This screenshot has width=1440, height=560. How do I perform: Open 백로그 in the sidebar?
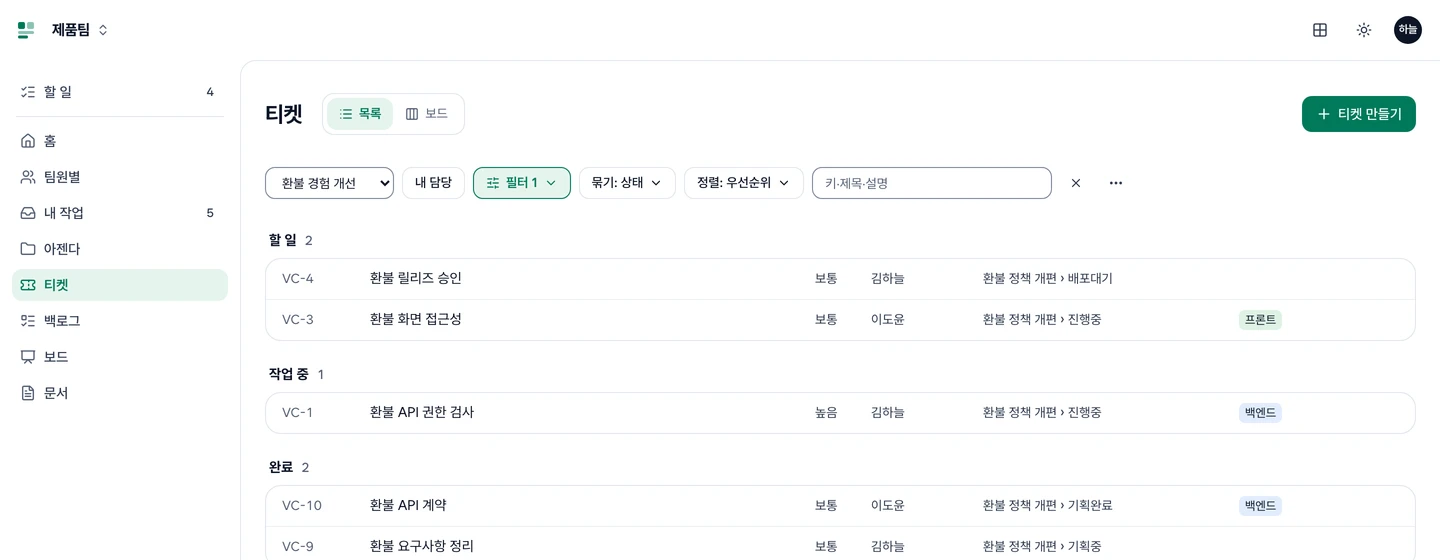pos(120,321)
